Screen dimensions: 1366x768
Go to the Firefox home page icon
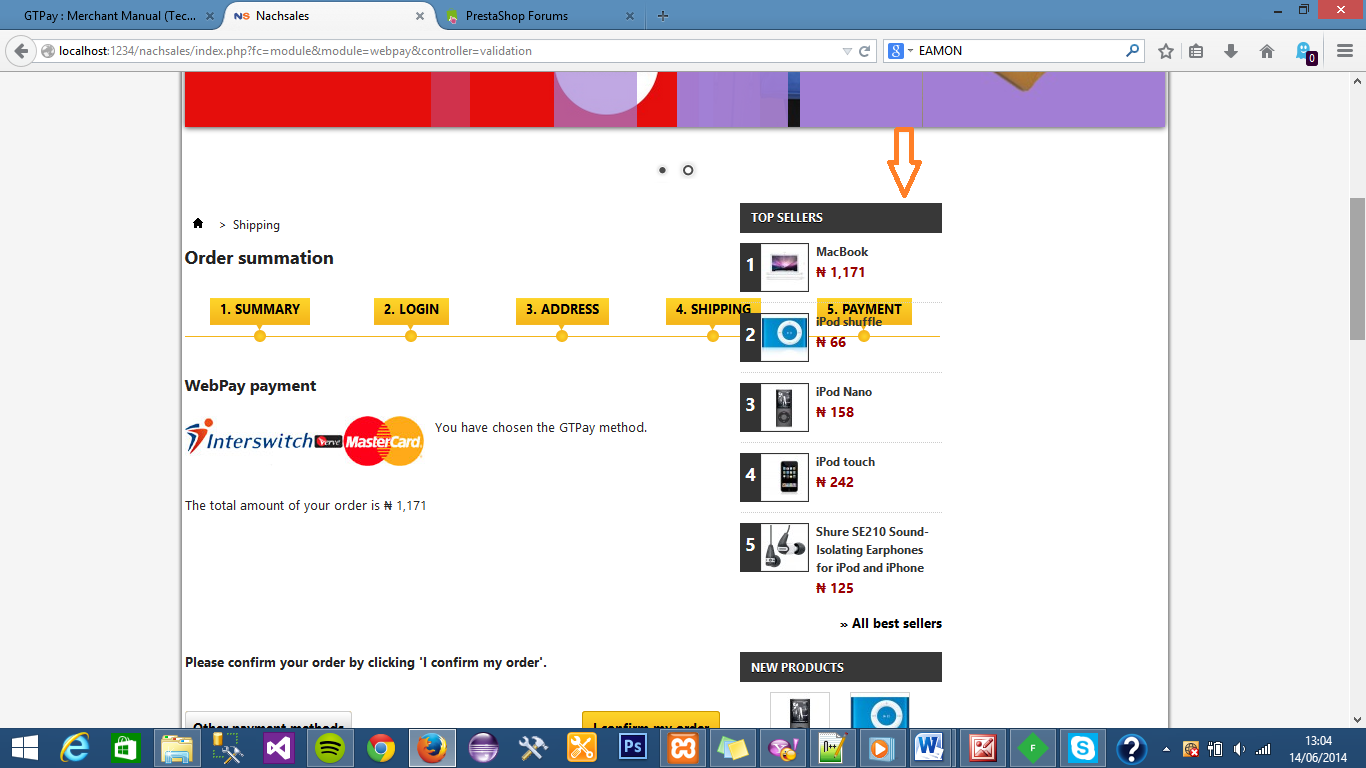(1267, 51)
